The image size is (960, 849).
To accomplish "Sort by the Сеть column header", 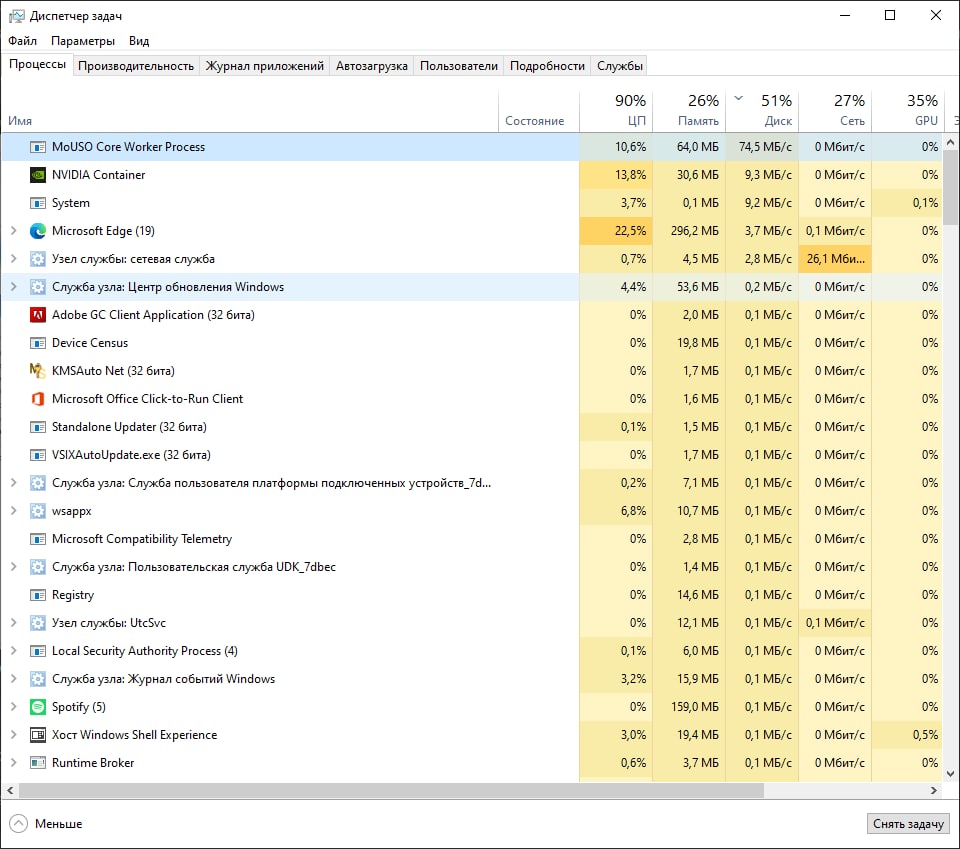I will (835, 110).
